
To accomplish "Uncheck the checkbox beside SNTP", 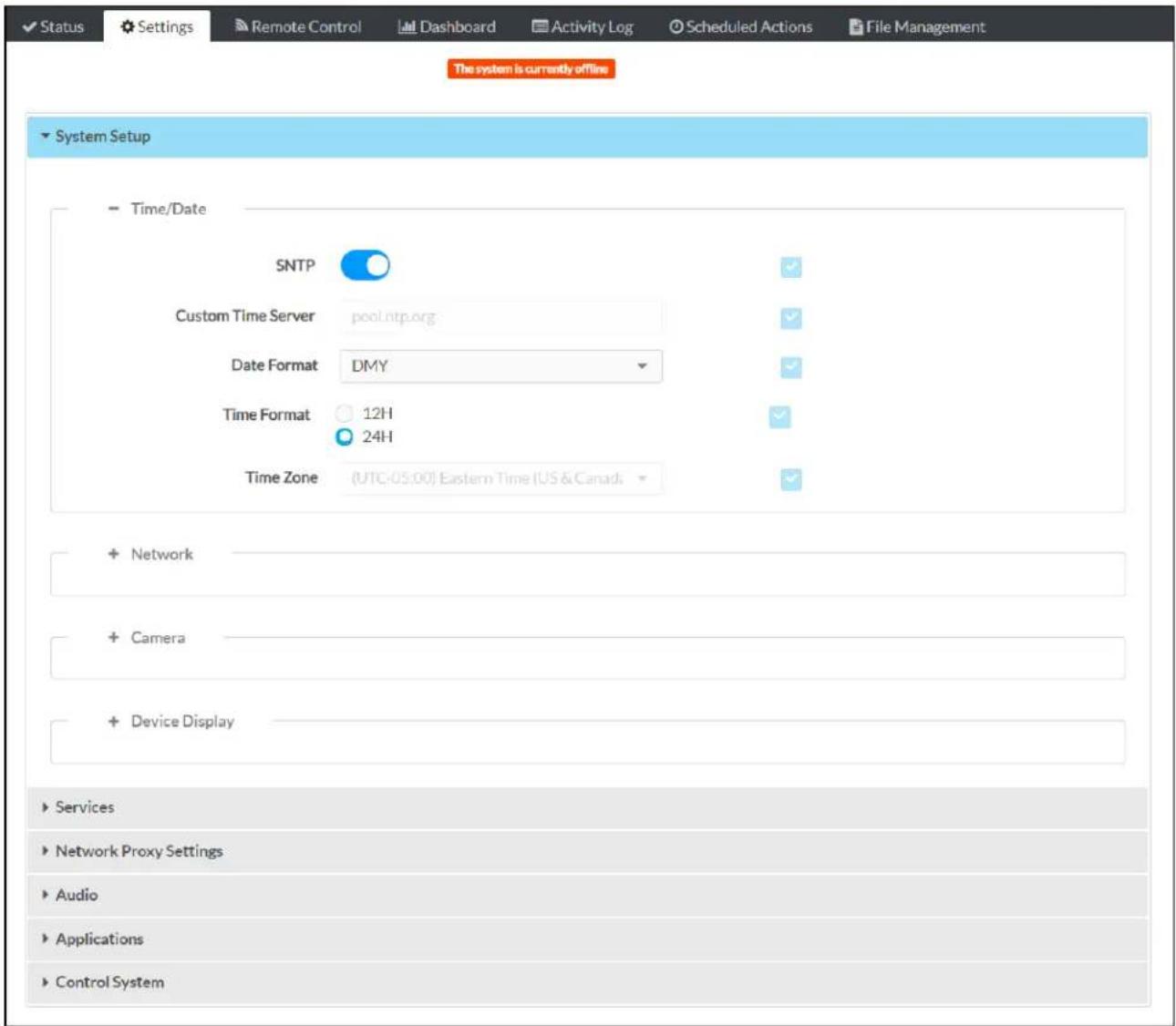I will pyautogui.click(x=791, y=267).
